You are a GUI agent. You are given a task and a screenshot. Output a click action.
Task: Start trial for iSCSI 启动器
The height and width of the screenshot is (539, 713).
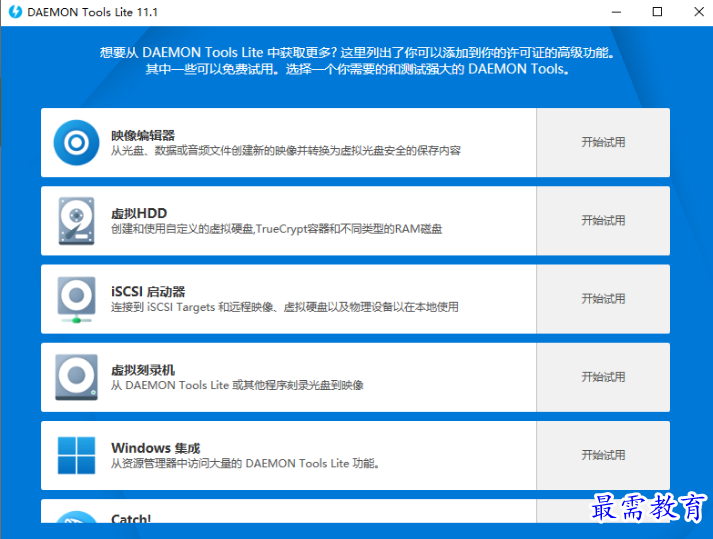pyautogui.click(x=603, y=299)
